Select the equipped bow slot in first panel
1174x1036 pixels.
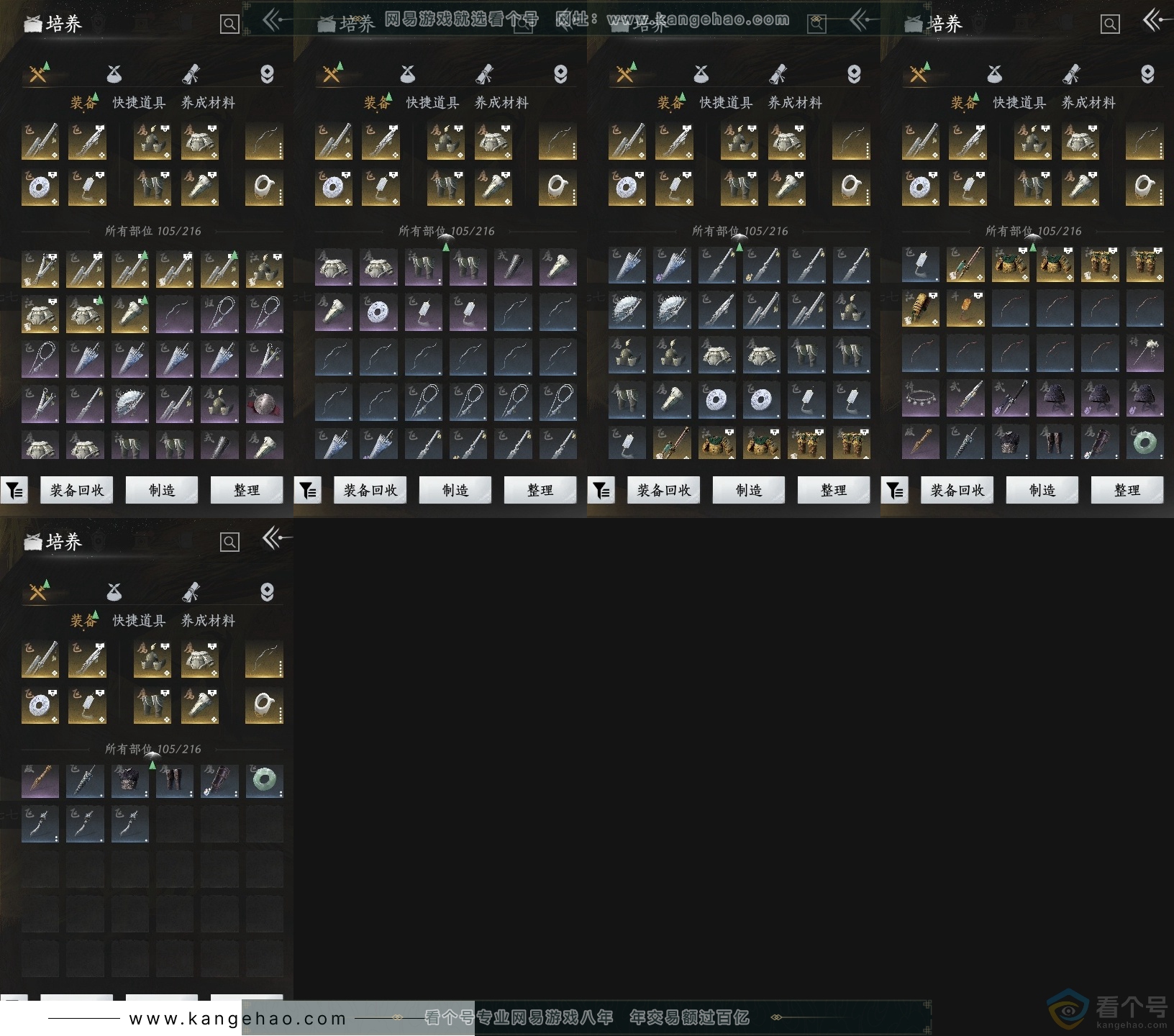click(264, 141)
